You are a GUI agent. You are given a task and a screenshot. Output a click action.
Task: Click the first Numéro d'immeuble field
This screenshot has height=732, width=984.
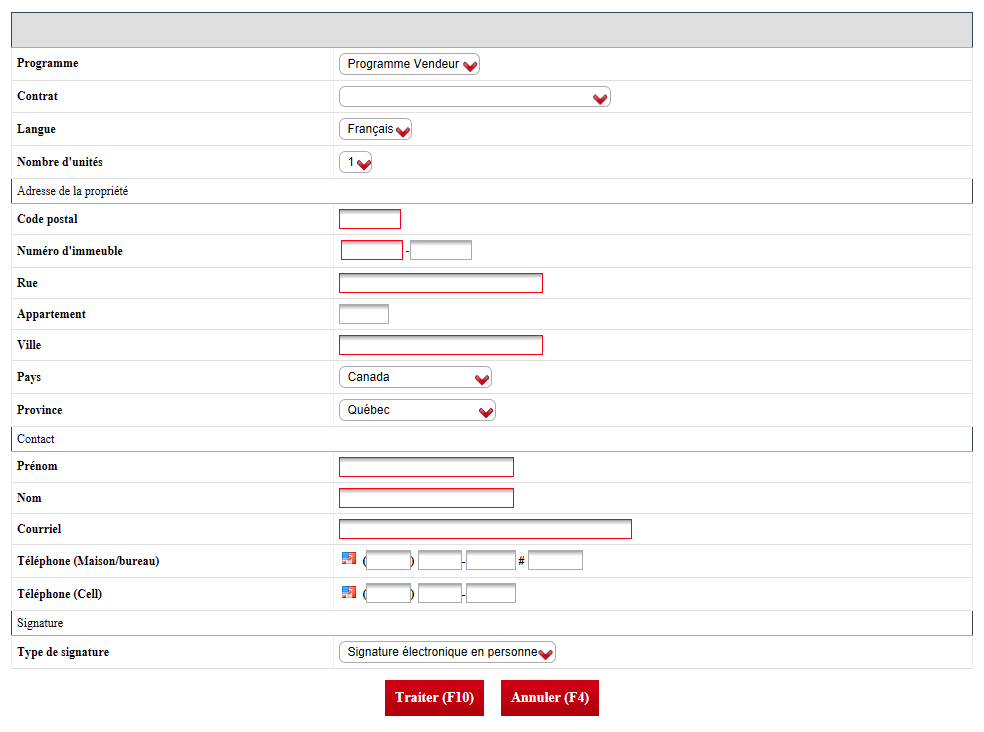372,250
